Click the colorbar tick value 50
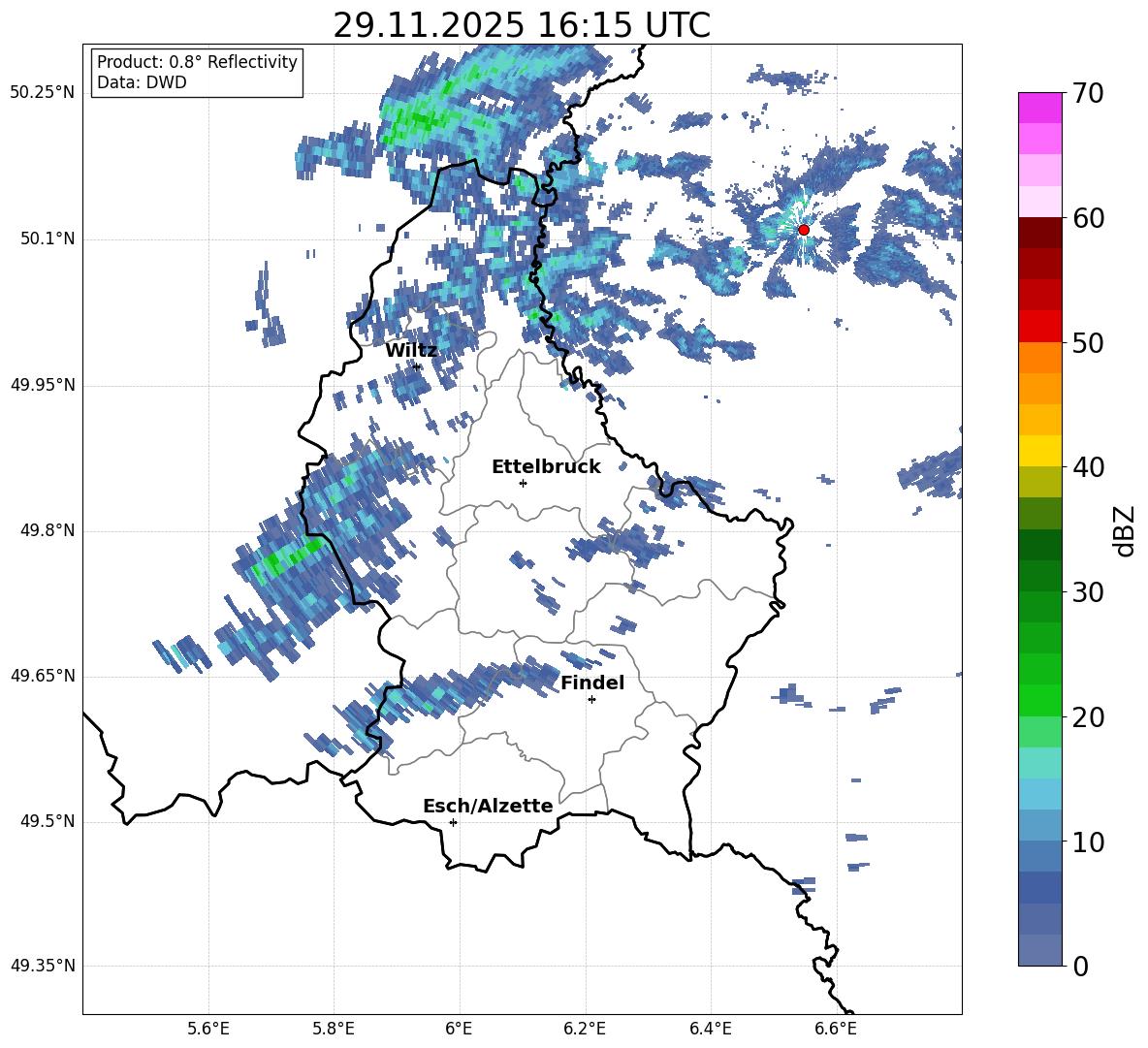This screenshot has height=1048, width=1148. (x=1088, y=342)
